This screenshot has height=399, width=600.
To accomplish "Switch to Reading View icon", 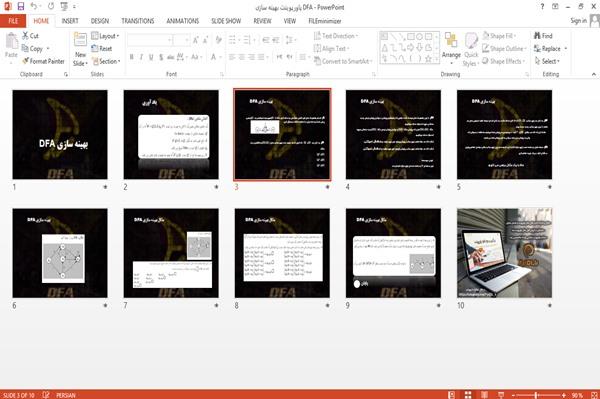I will (484, 395).
